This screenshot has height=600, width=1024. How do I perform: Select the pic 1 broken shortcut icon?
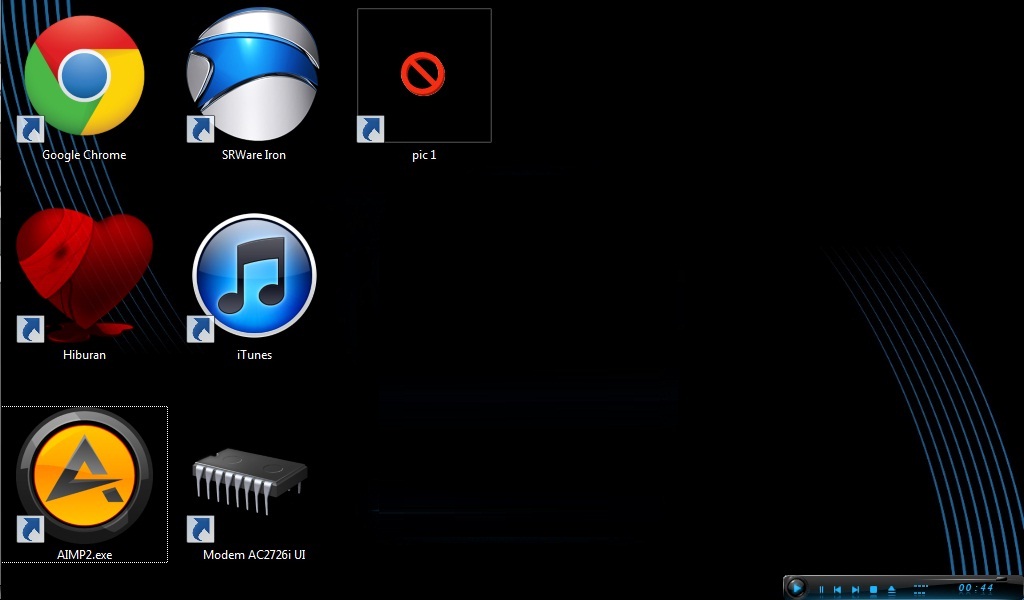coord(424,74)
